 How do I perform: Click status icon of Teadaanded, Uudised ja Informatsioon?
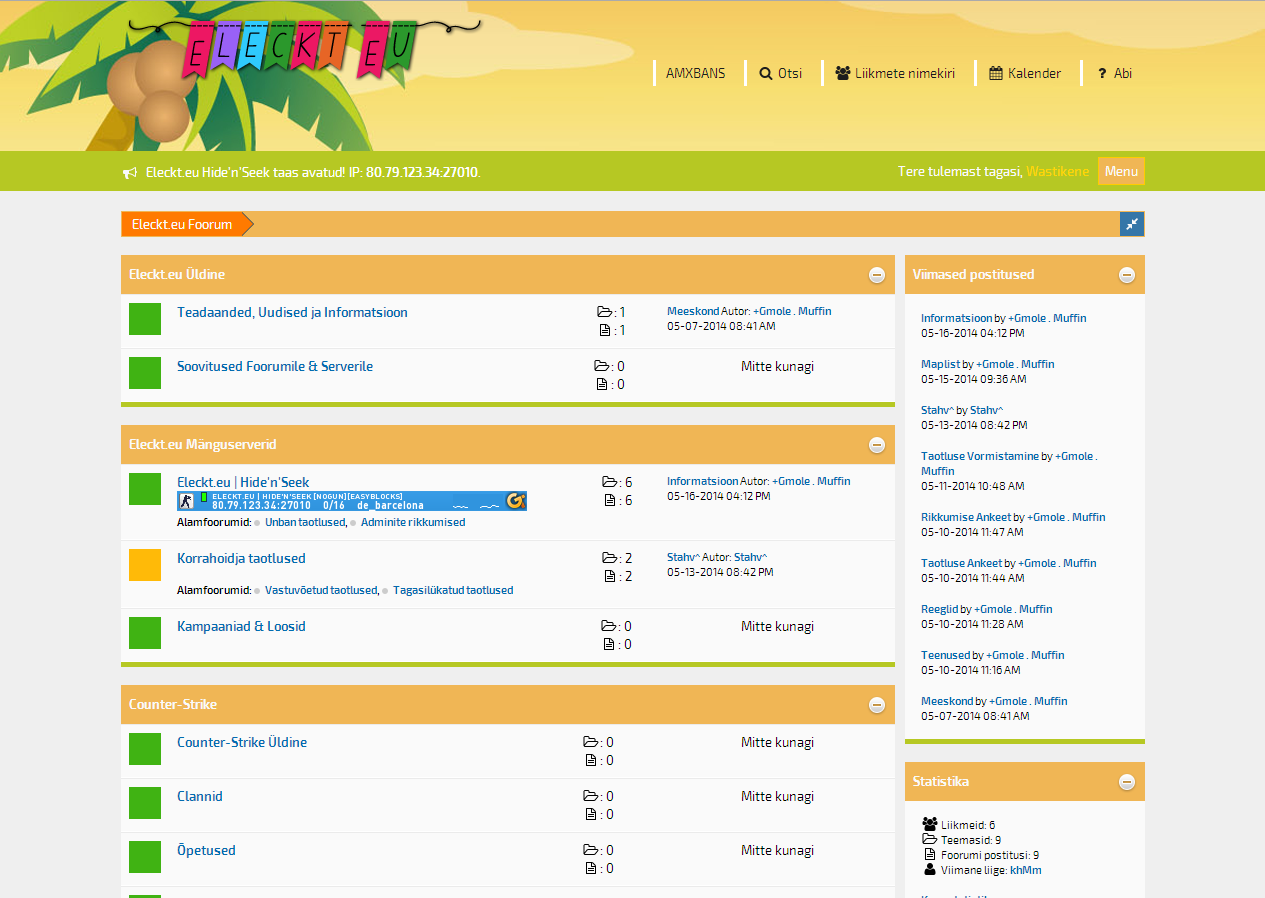tap(145, 319)
